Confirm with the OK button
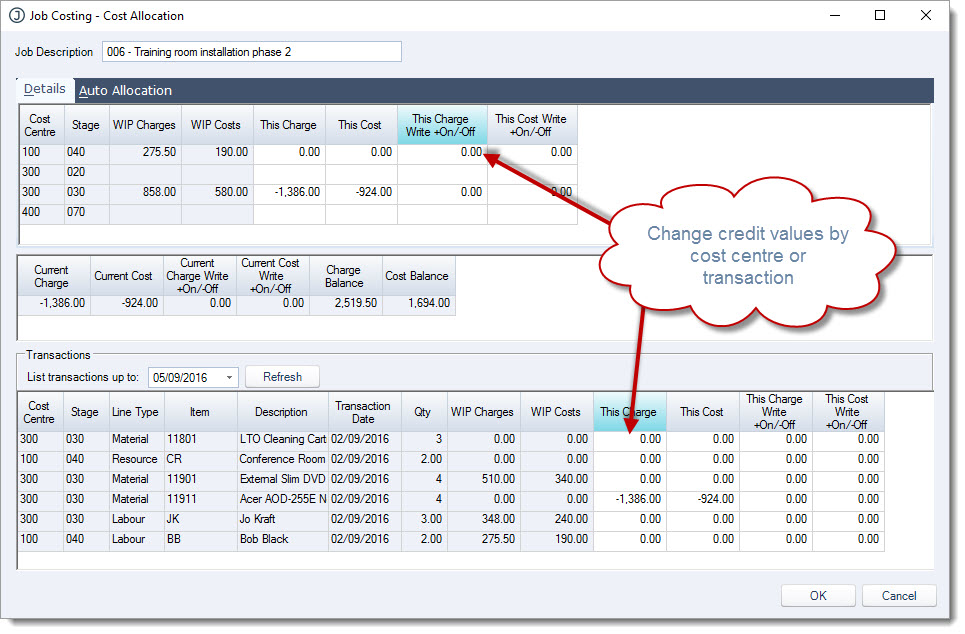 point(818,596)
